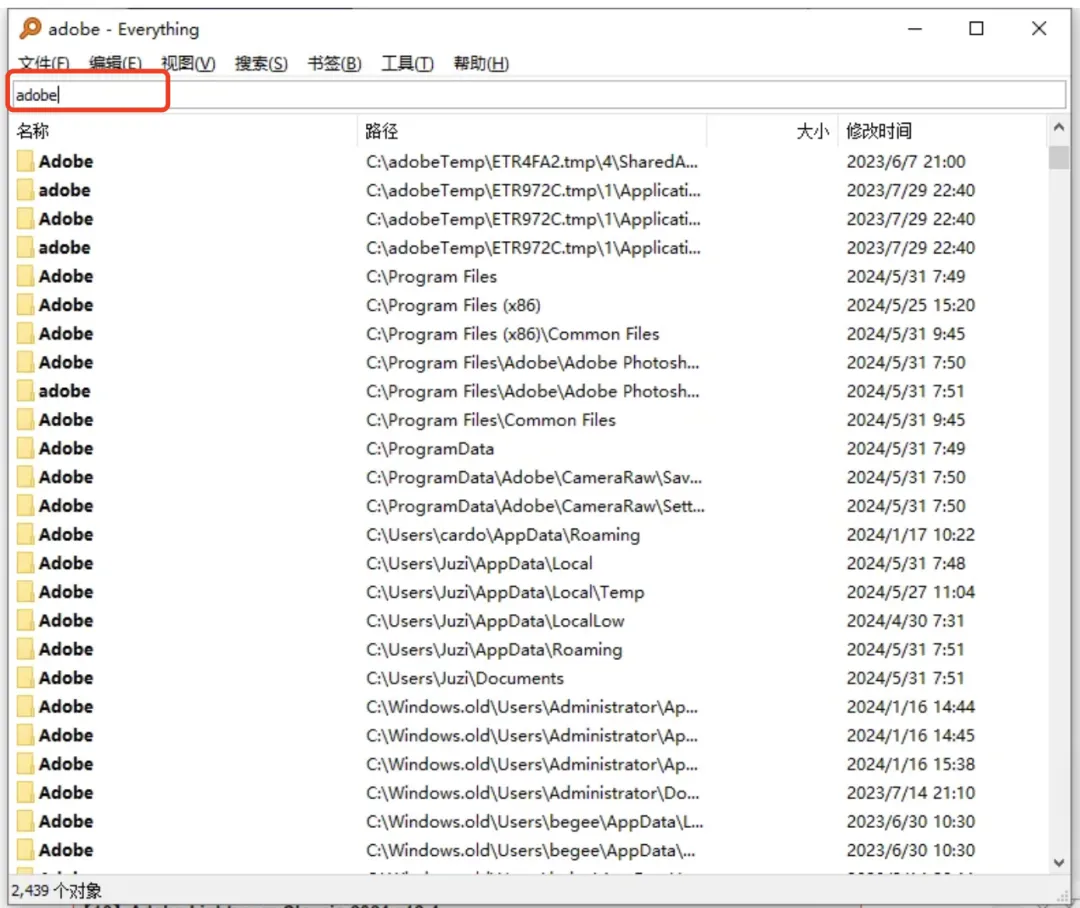Image resolution: width=1080 pixels, height=908 pixels.
Task: Open the 编辑(E) menu
Action: (115, 64)
